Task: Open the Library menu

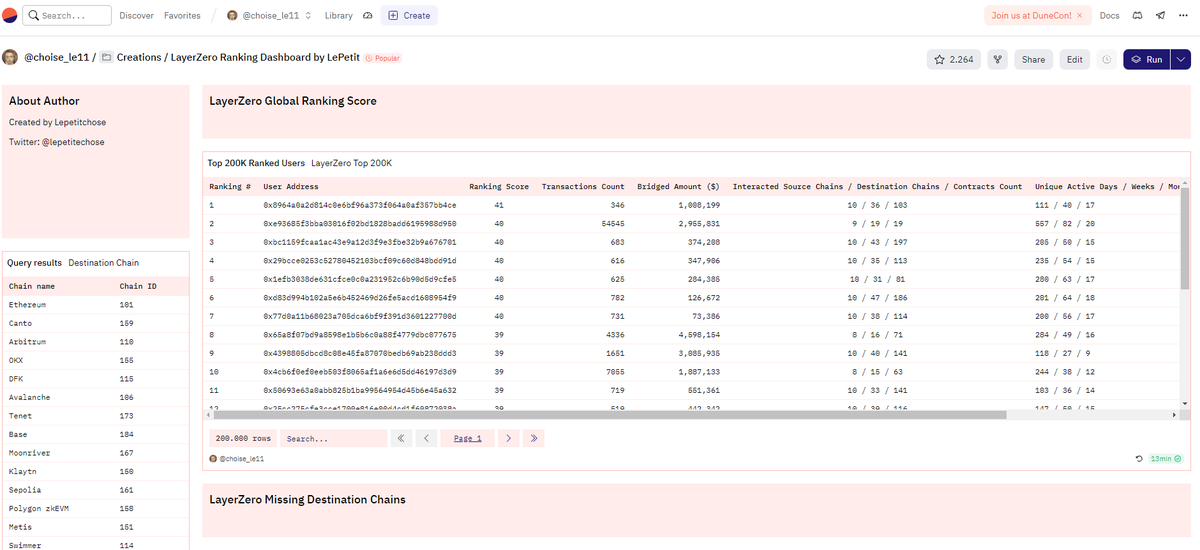Action: [339, 16]
